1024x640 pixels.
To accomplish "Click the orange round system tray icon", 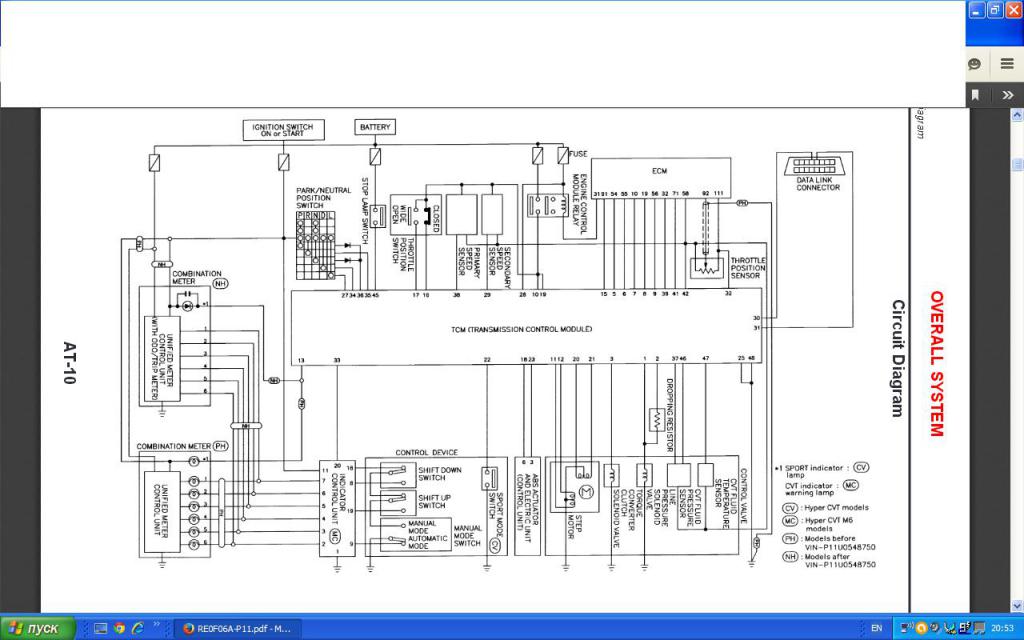I will coord(922,628).
